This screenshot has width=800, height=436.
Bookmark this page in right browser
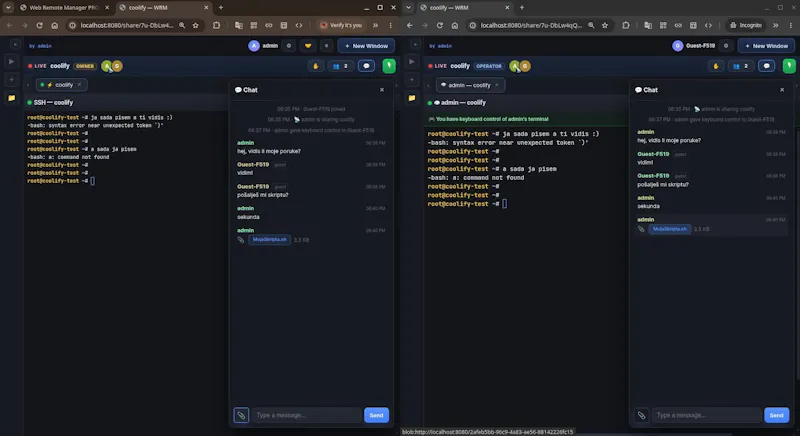tap(605, 25)
